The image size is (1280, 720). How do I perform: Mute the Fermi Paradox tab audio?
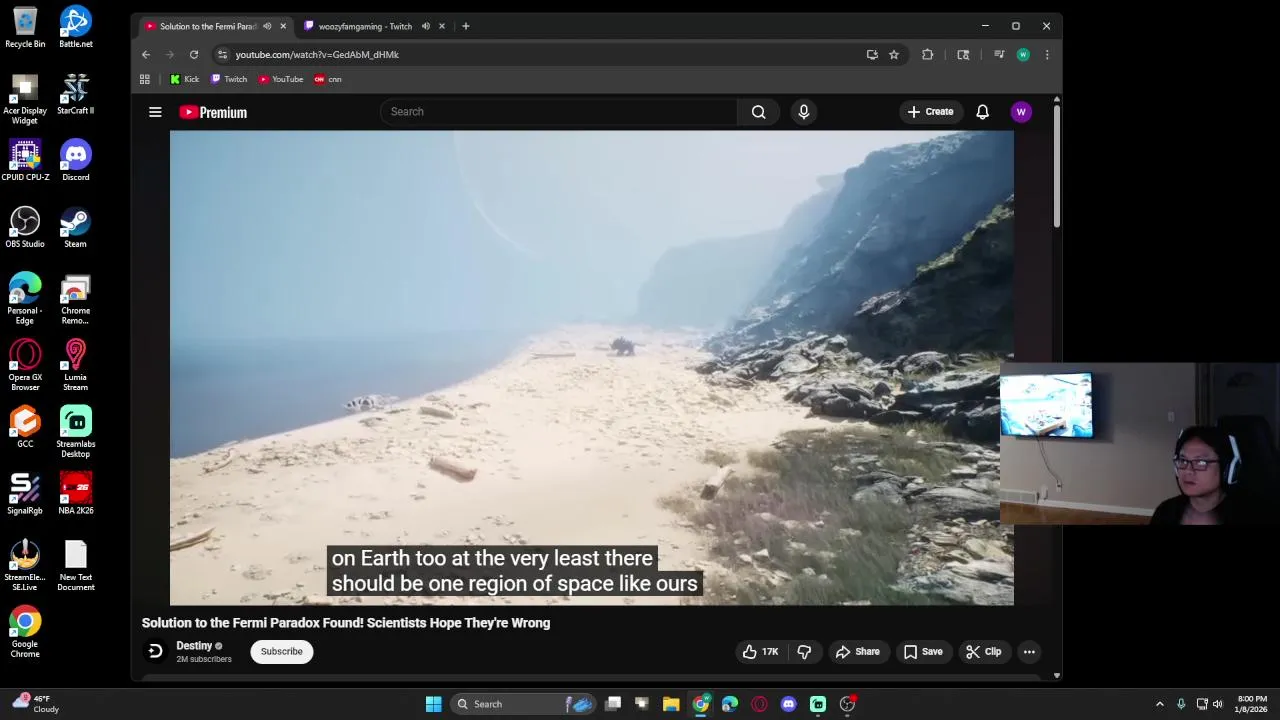[267, 26]
